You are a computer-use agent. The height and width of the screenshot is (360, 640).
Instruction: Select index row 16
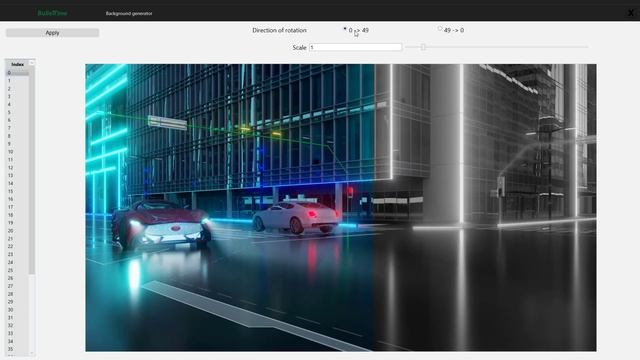click(x=17, y=199)
